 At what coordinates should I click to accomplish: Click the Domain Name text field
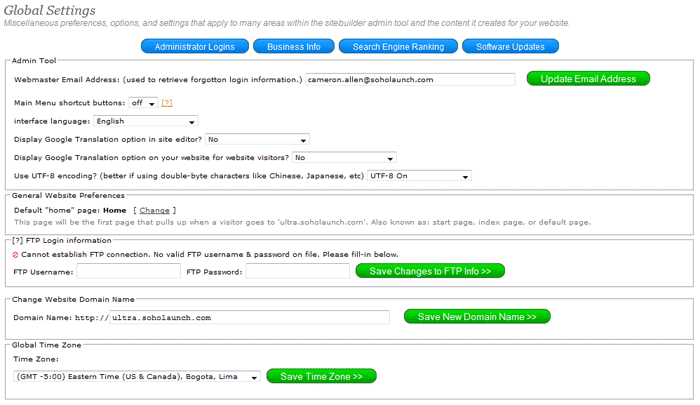click(x=250, y=317)
